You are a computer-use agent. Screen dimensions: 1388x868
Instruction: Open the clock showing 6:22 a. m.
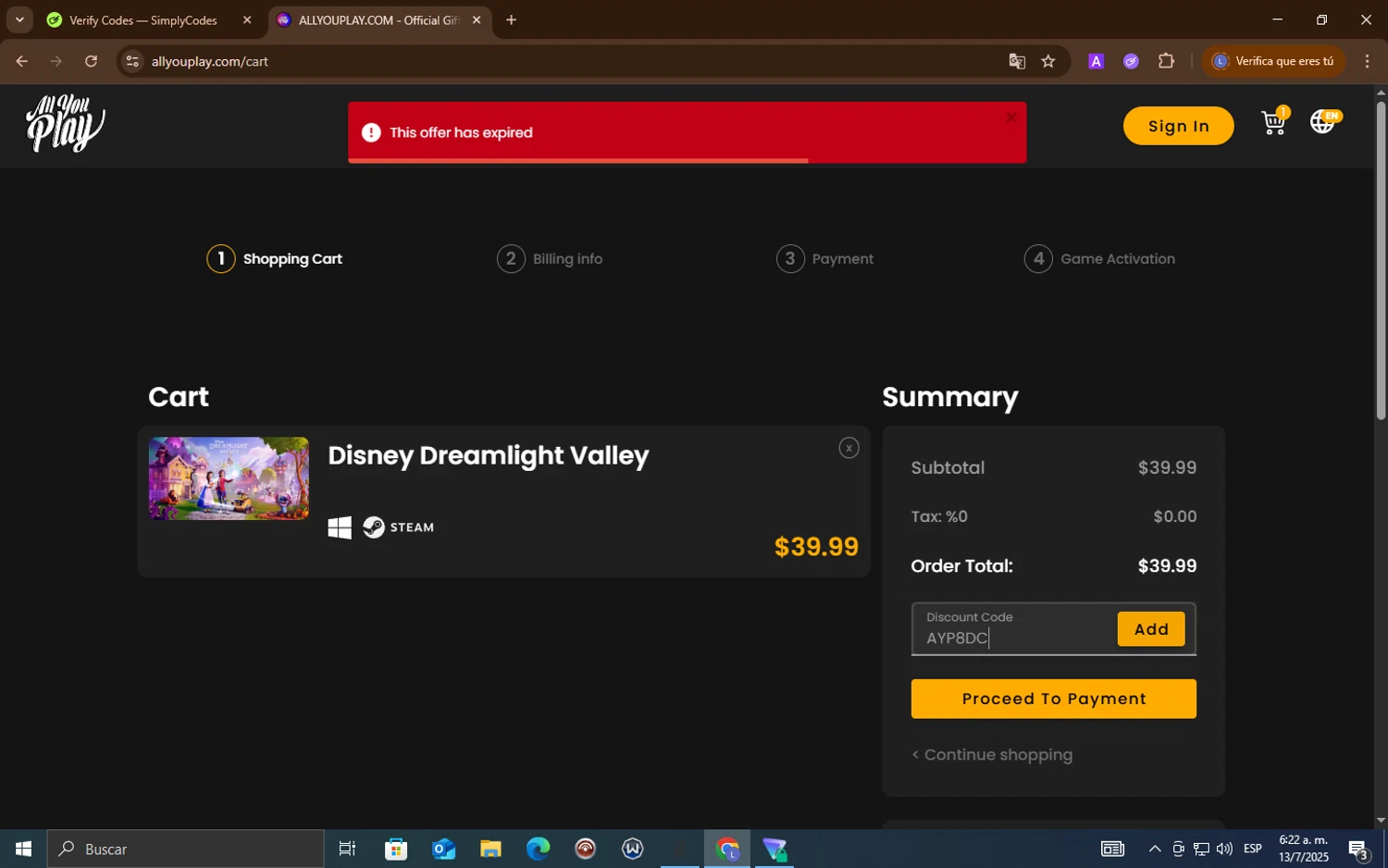1303,849
